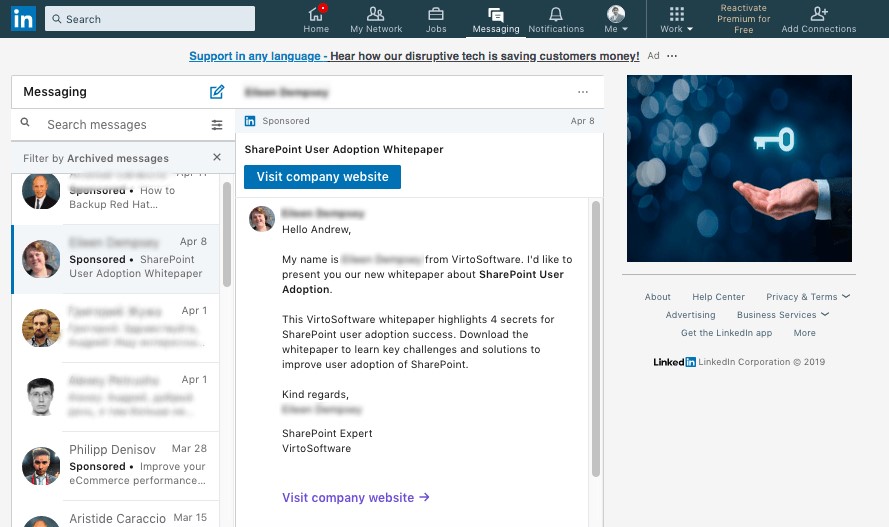This screenshot has width=889, height=527.
Task: Click the Sponsored LinkedIn icon in message header
Action: (x=250, y=121)
